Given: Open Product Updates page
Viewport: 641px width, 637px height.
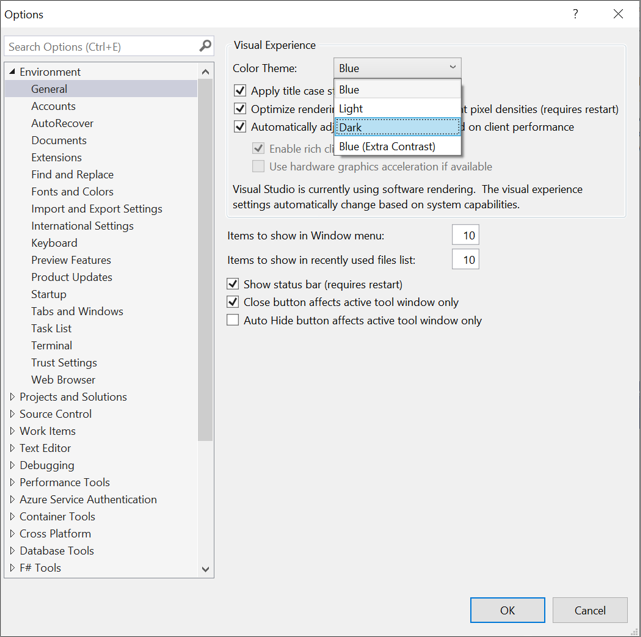Looking at the screenshot, I should pyautogui.click(x=72, y=277).
